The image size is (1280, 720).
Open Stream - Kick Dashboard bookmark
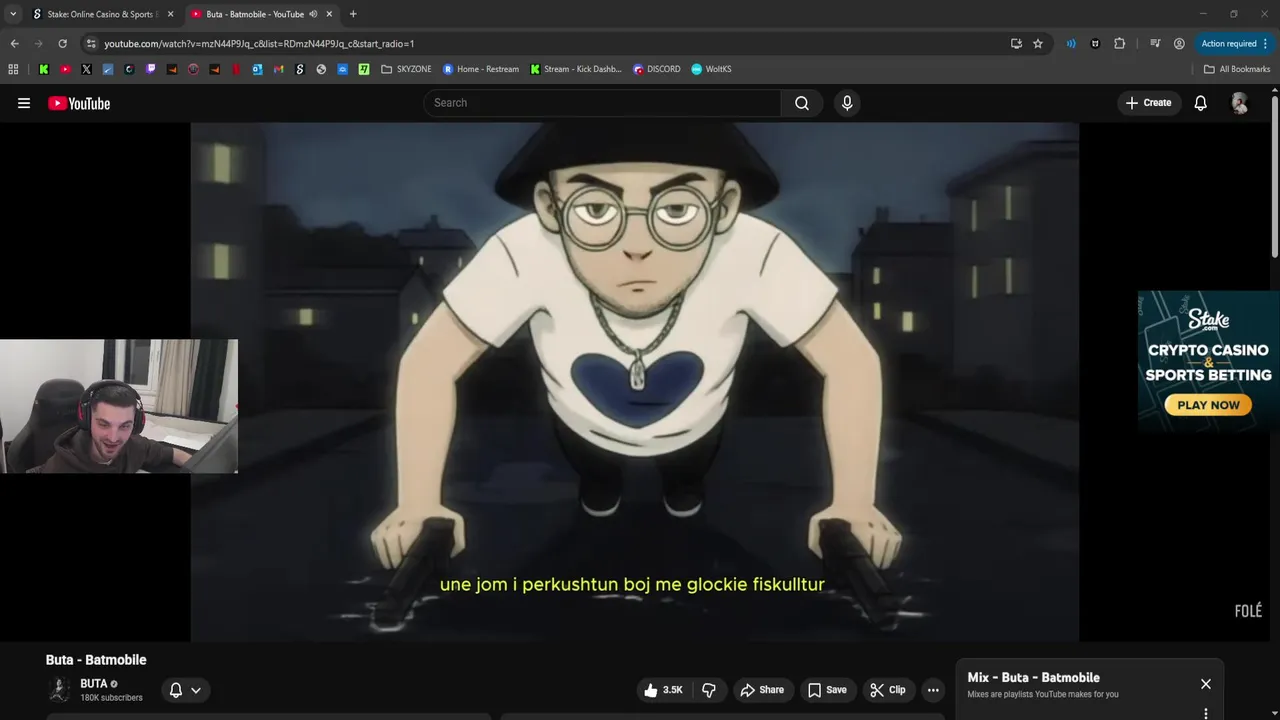click(x=576, y=69)
